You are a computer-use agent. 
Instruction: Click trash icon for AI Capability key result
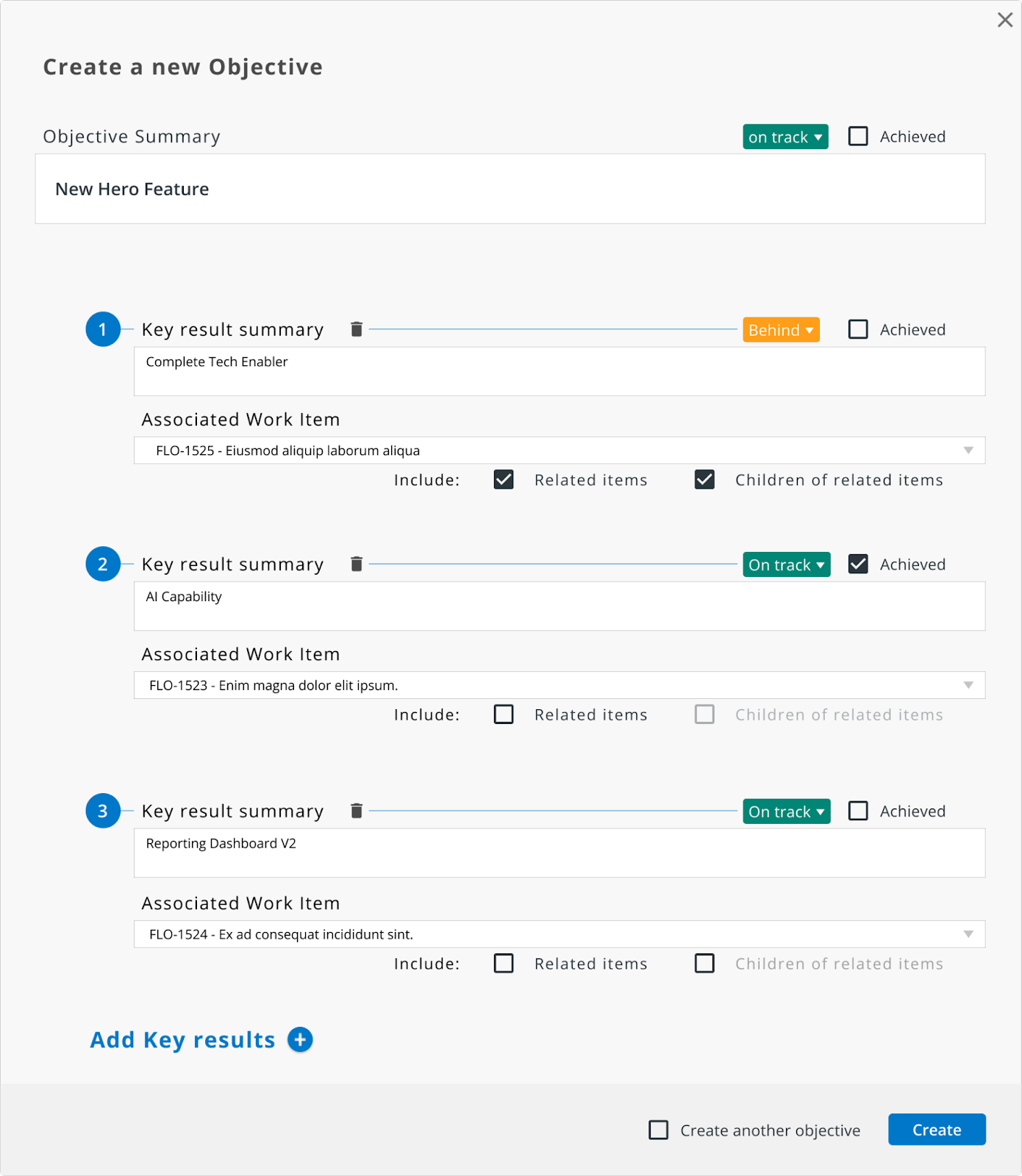(x=357, y=564)
